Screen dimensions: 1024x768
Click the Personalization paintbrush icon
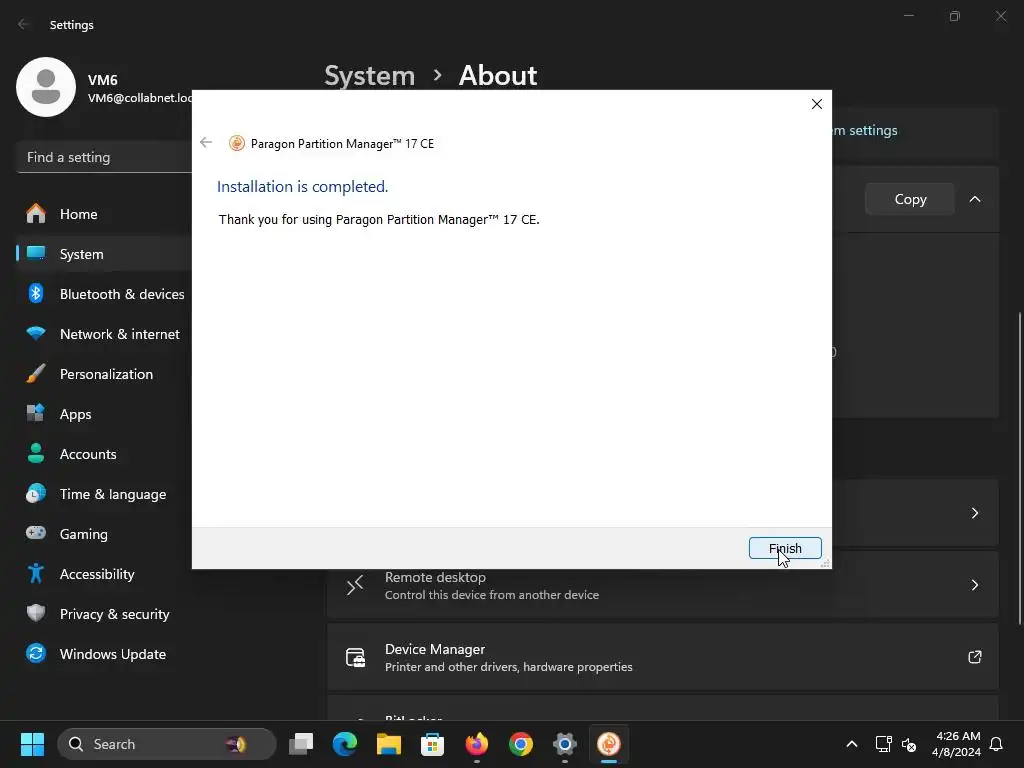point(36,374)
